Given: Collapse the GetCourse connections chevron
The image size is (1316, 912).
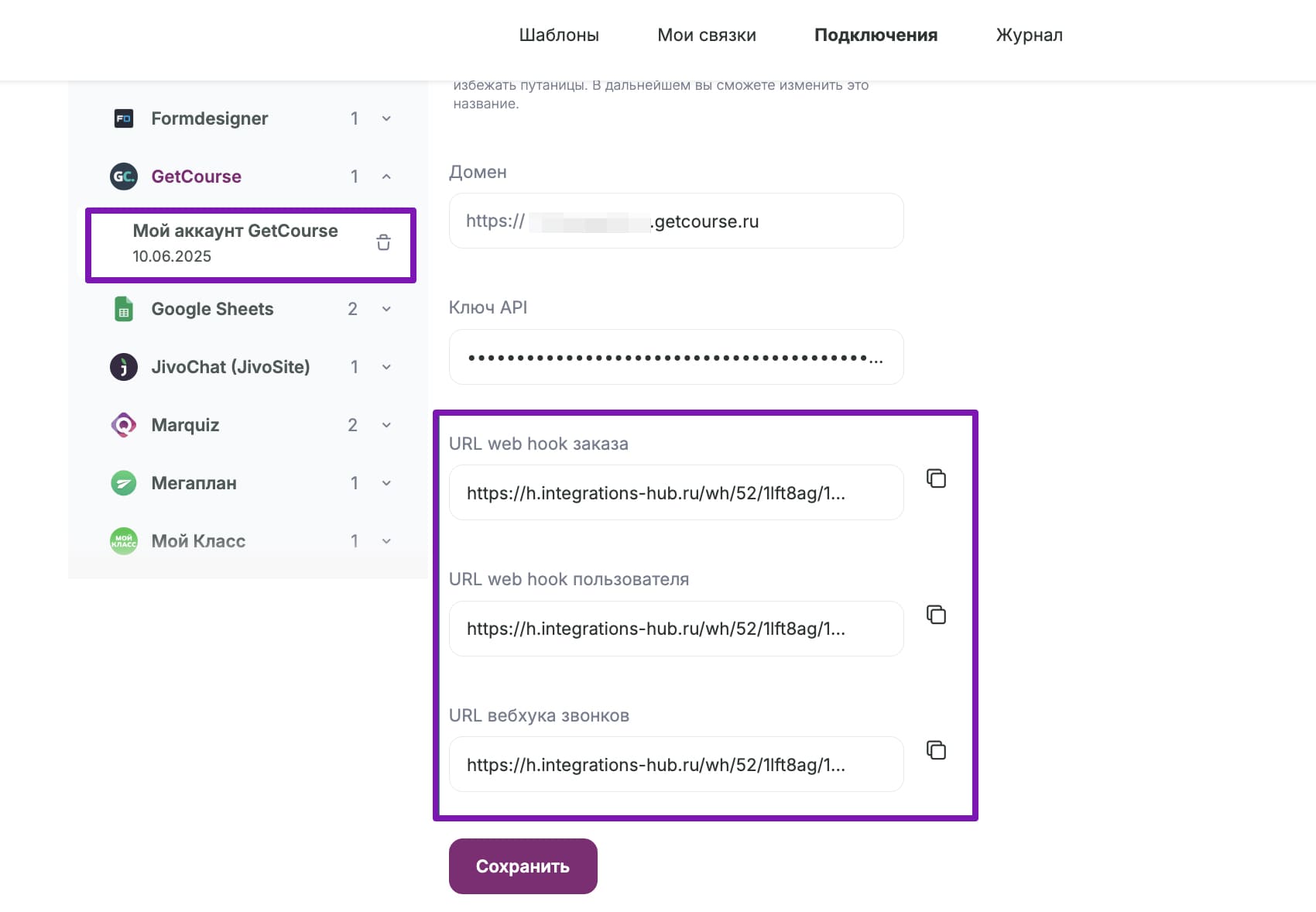Looking at the screenshot, I should point(386,177).
